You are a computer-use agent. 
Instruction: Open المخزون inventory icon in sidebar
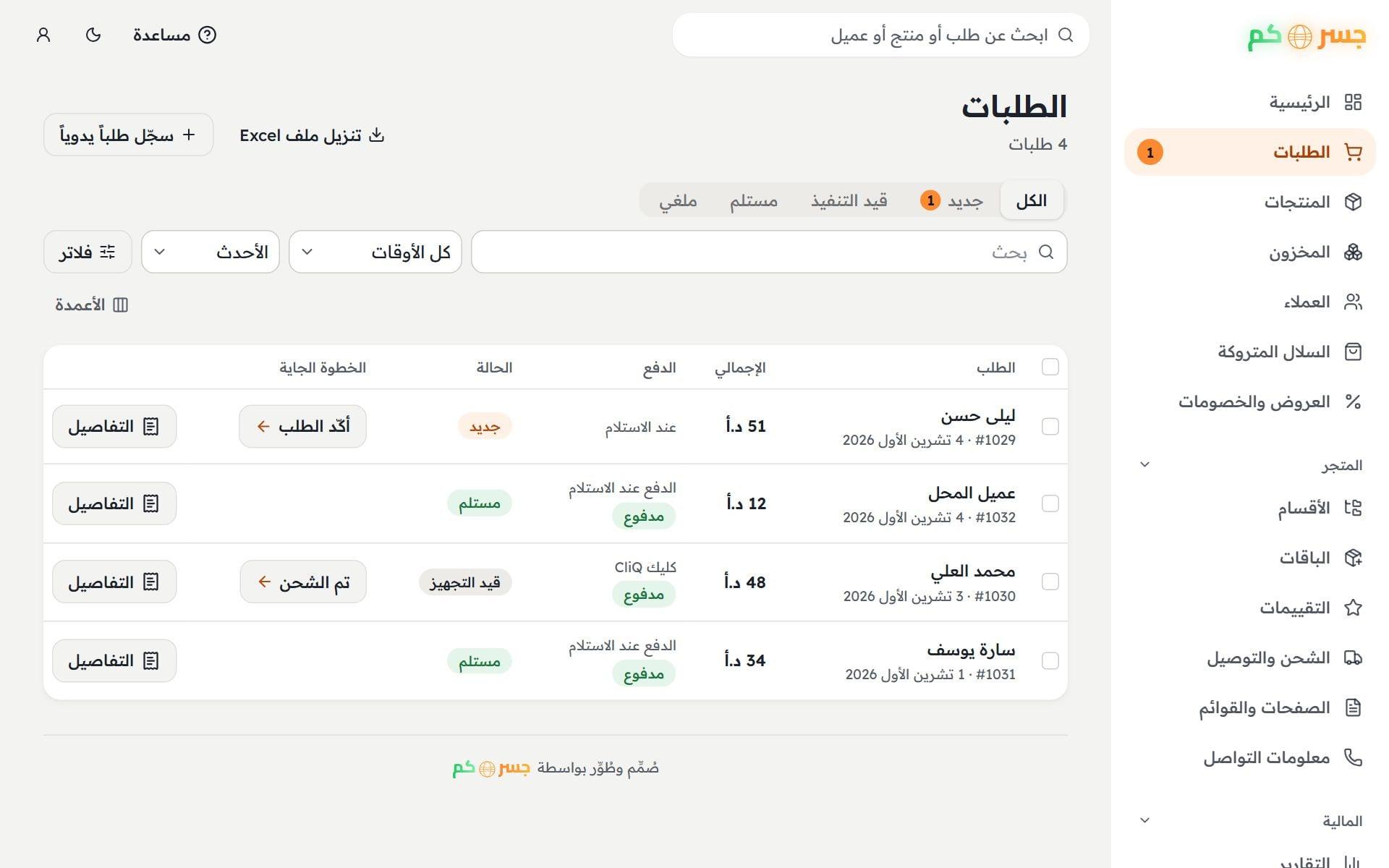(1353, 252)
